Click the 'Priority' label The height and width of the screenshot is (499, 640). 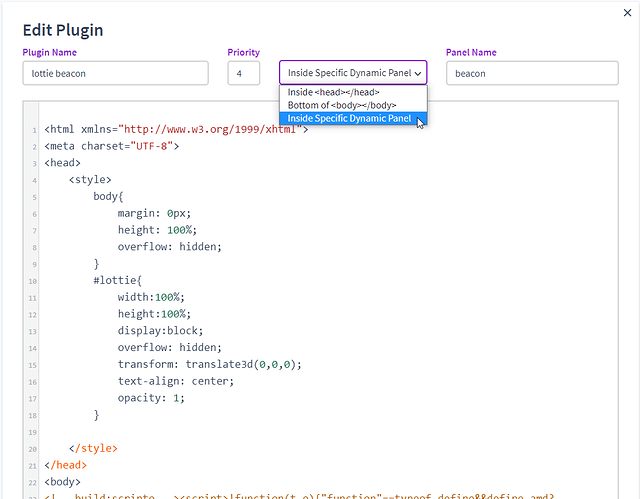click(x=244, y=52)
